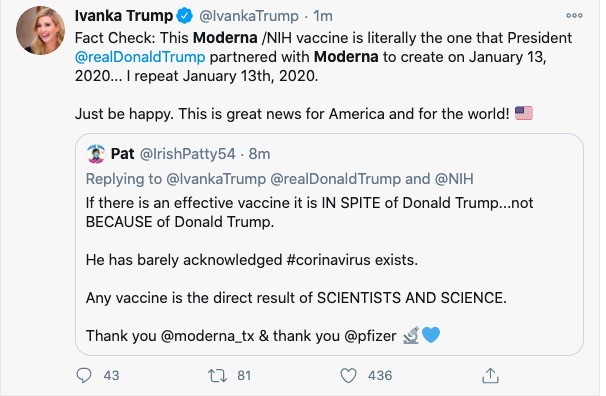Open the 8m timestamp of quoted tweet
606x396 pixels.
(259, 154)
